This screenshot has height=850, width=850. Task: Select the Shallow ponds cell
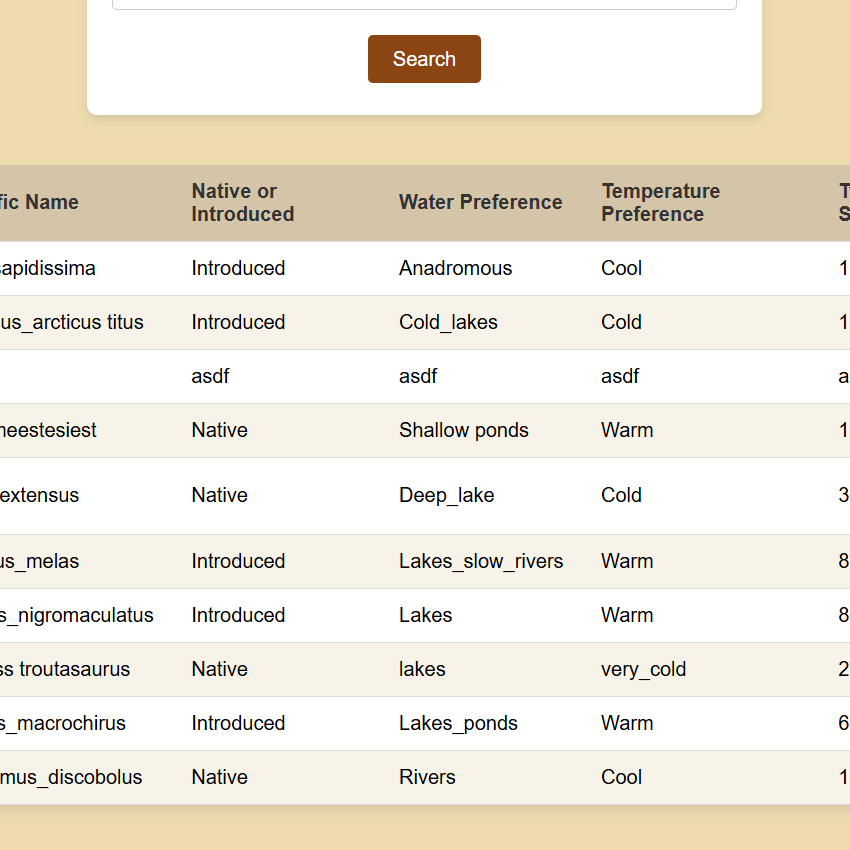tap(463, 430)
